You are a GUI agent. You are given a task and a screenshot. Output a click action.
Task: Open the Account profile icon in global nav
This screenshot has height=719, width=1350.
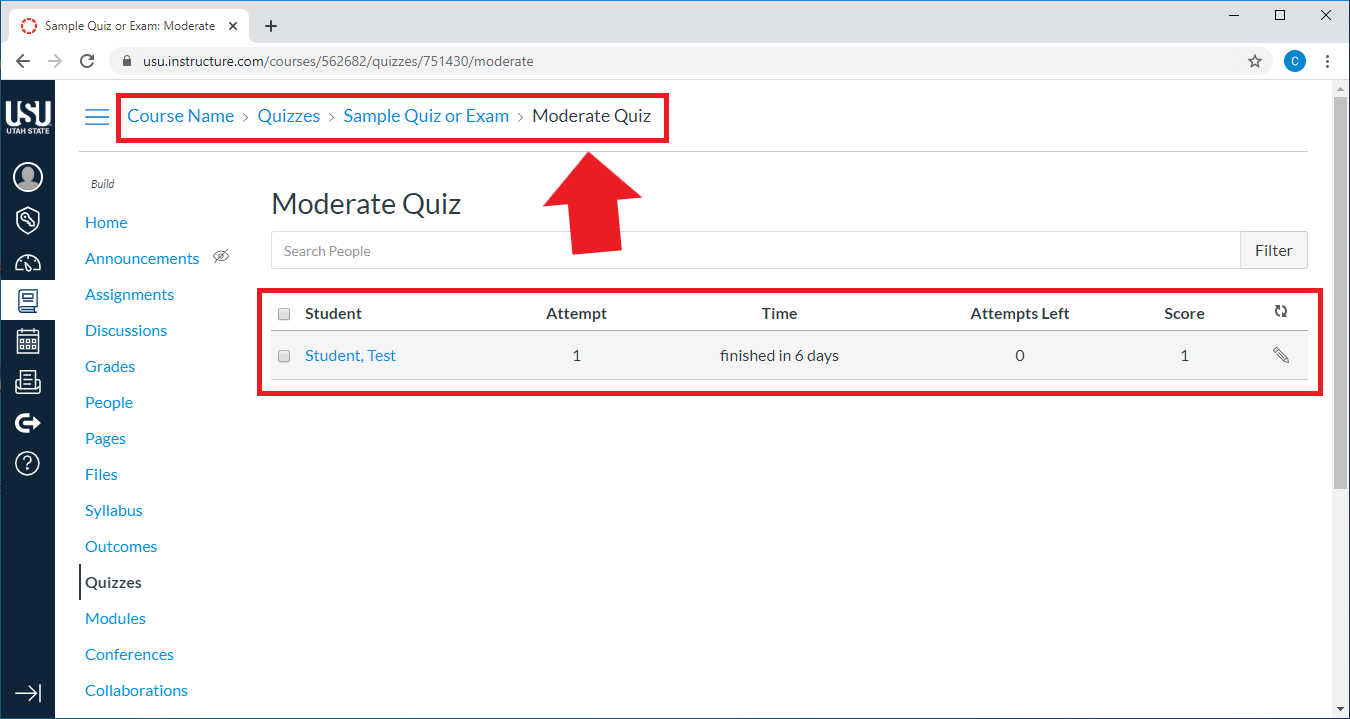pyautogui.click(x=28, y=177)
